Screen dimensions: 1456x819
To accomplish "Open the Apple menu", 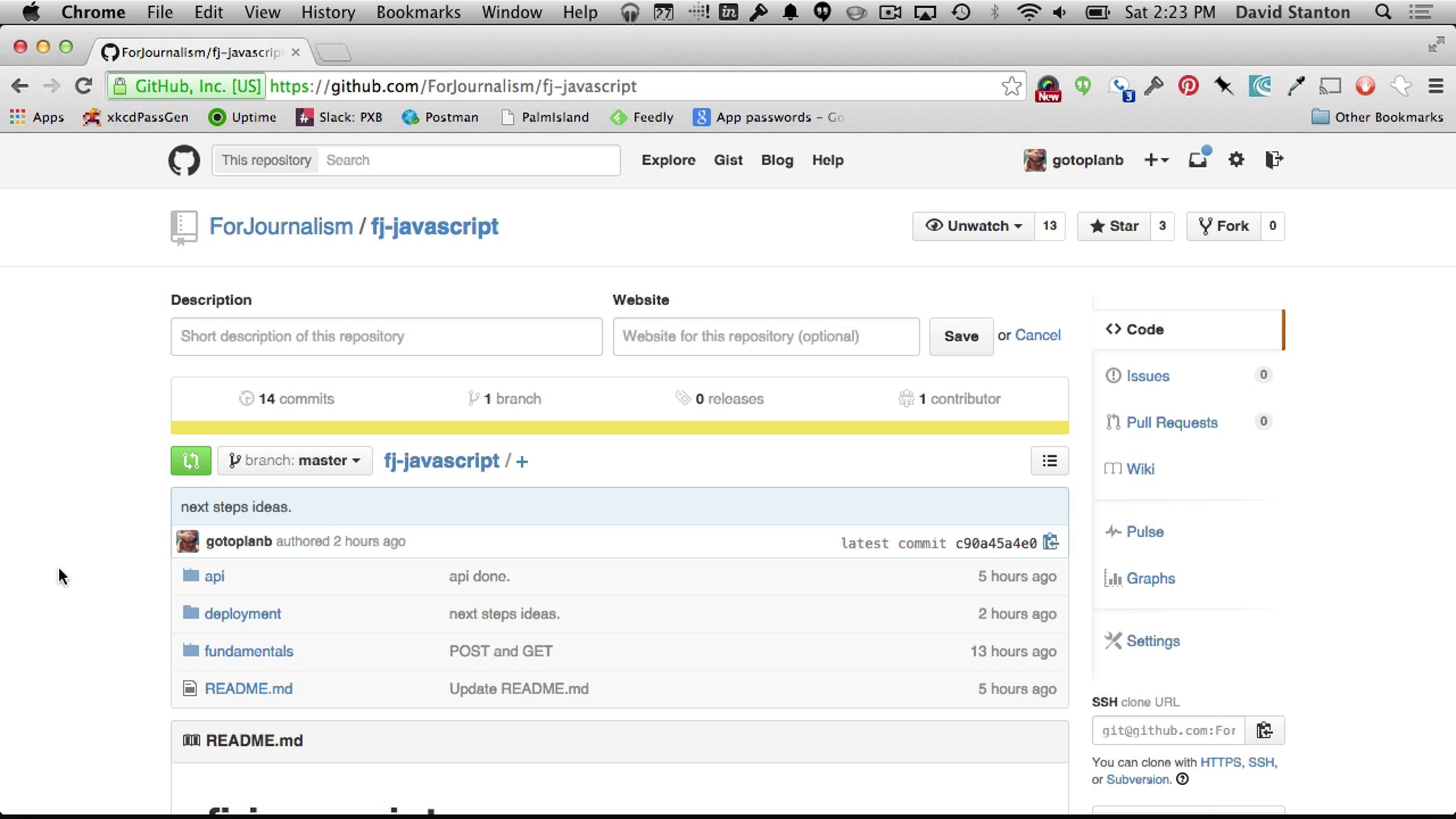I will tap(30, 12).
